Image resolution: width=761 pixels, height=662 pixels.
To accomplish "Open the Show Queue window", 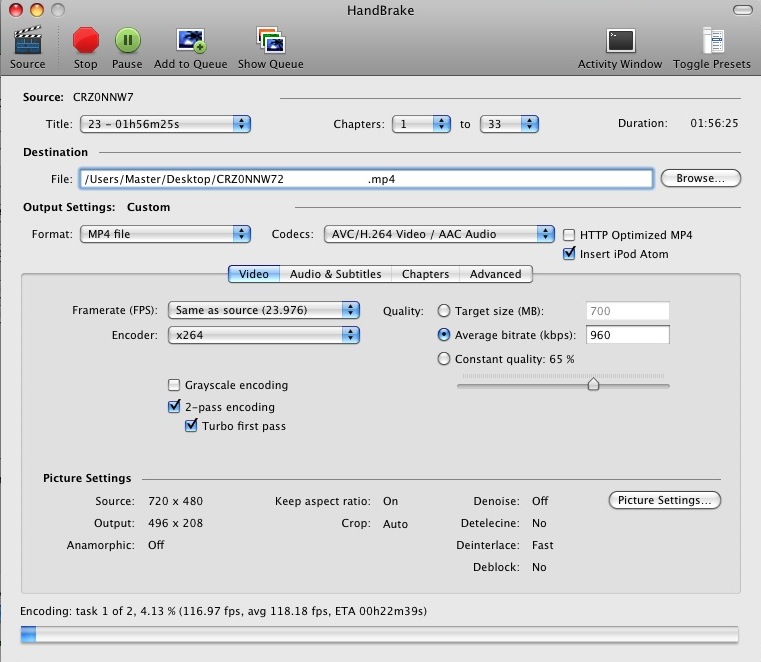I will tap(270, 41).
